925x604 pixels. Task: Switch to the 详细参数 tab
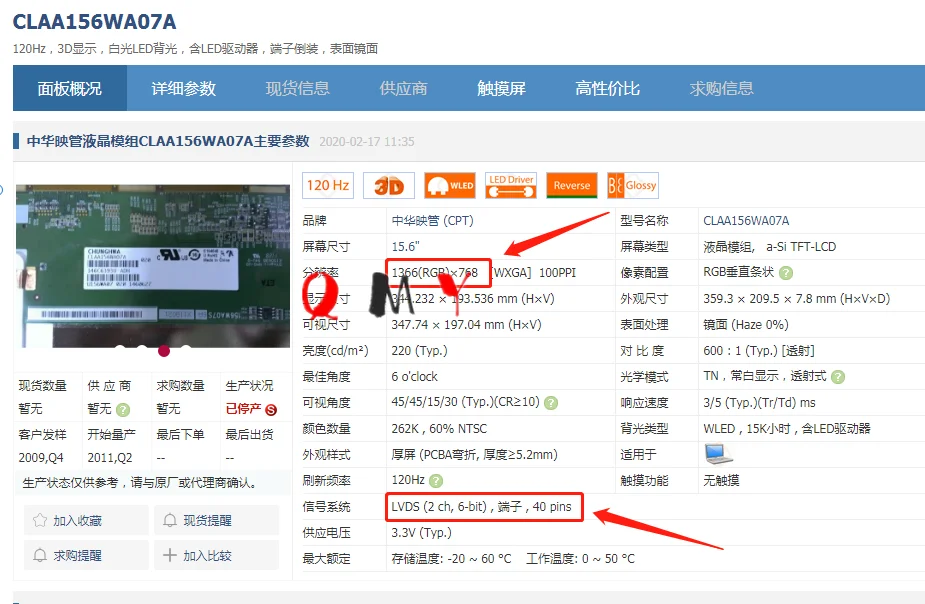[x=183, y=88]
